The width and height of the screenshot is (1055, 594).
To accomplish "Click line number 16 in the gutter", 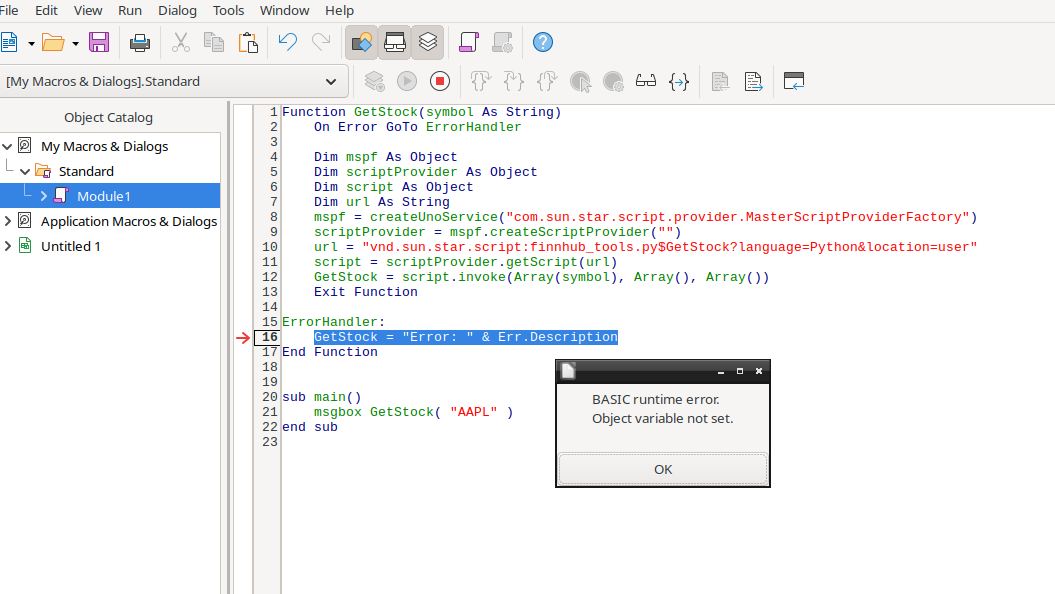I will click(269, 337).
